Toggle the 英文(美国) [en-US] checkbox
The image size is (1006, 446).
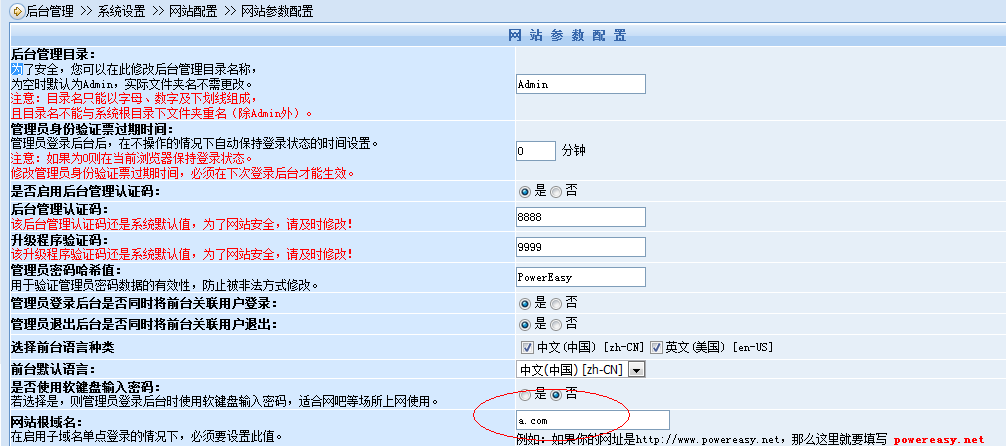tap(656, 347)
